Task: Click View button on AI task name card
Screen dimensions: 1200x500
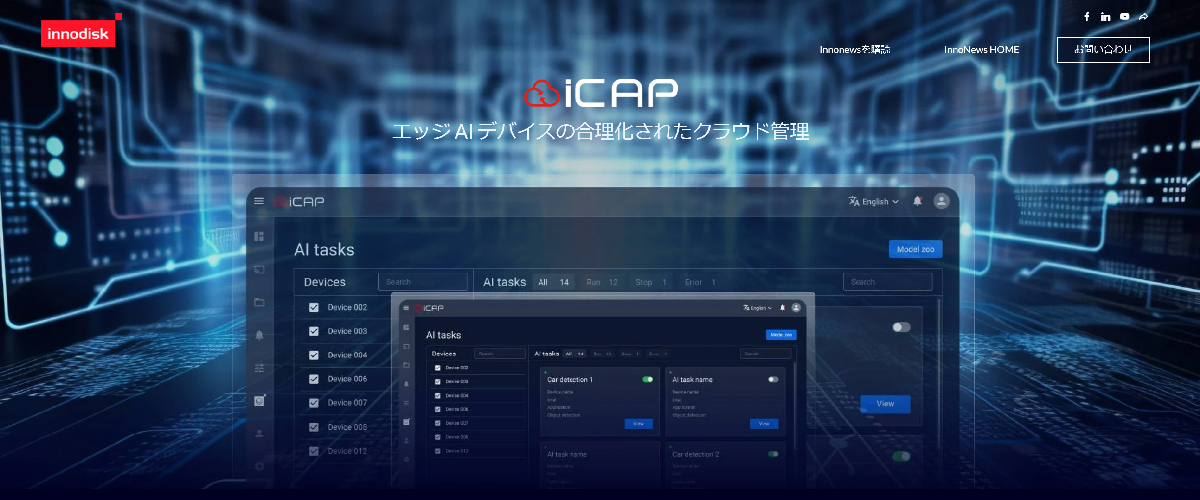Action: tap(764, 424)
